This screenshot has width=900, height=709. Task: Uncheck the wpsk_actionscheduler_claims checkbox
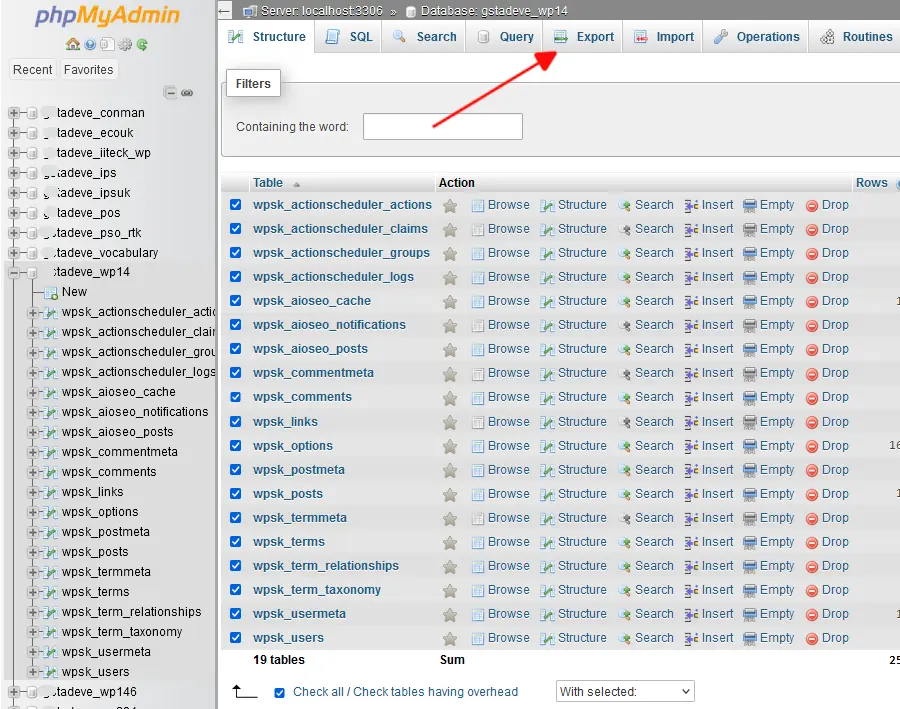[235, 228]
